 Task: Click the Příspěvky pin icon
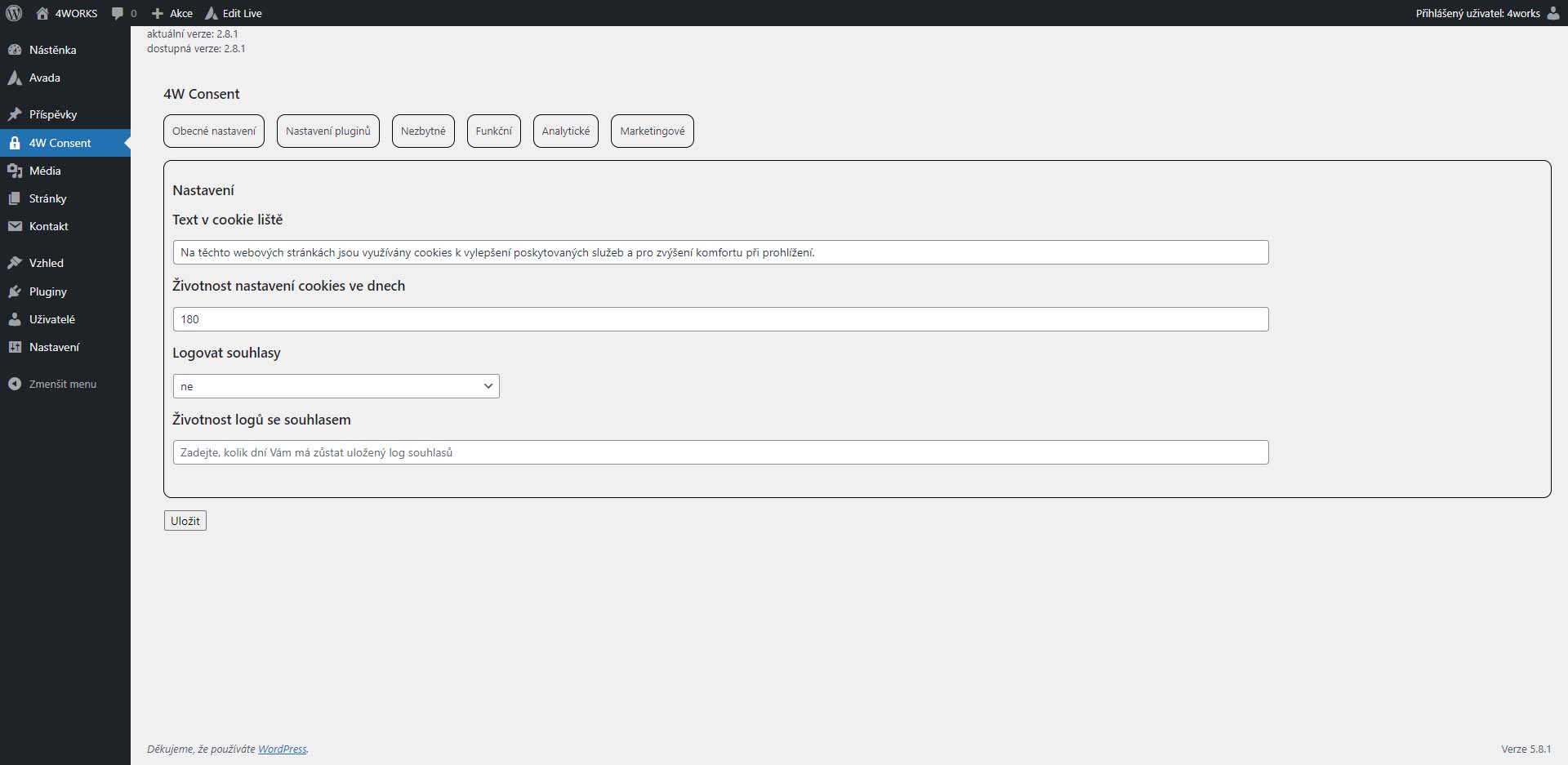pyautogui.click(x=14, y=114)
